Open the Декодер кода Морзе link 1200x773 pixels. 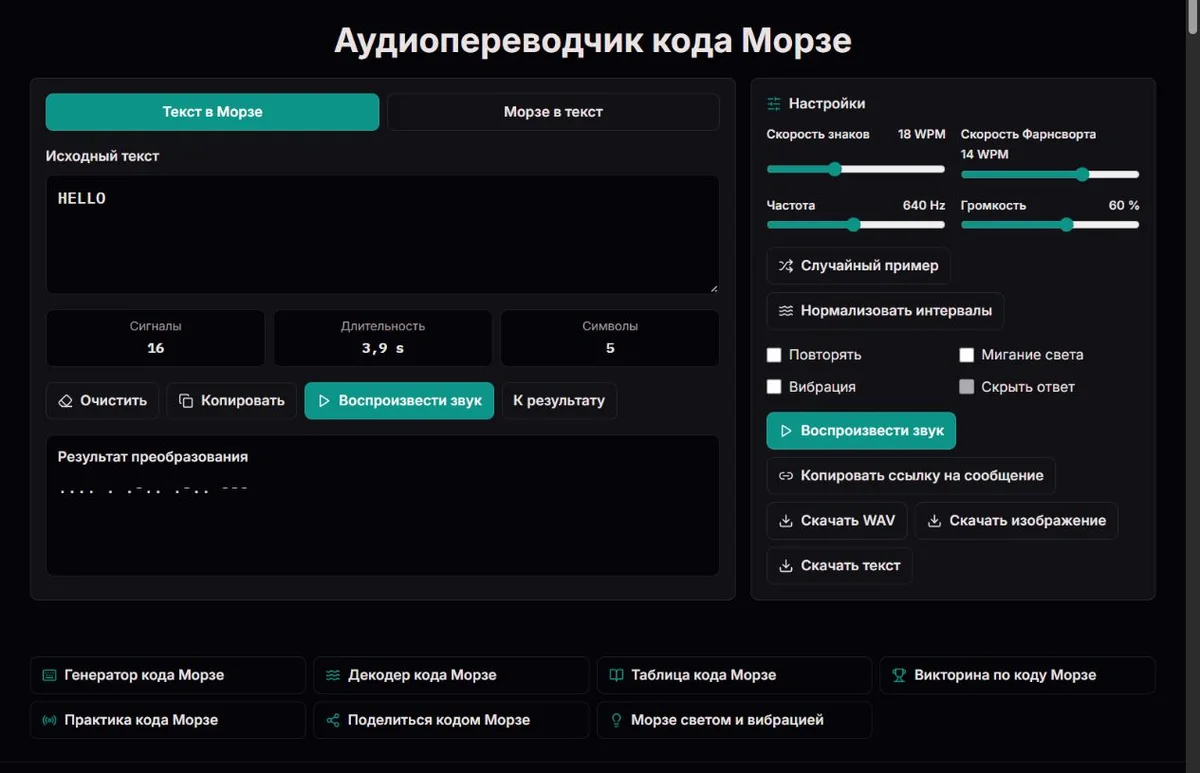tap(451, 675)
